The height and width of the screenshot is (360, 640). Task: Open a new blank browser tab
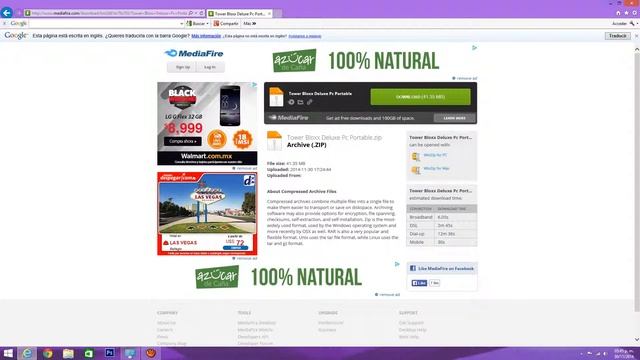[x=278, y=13]
